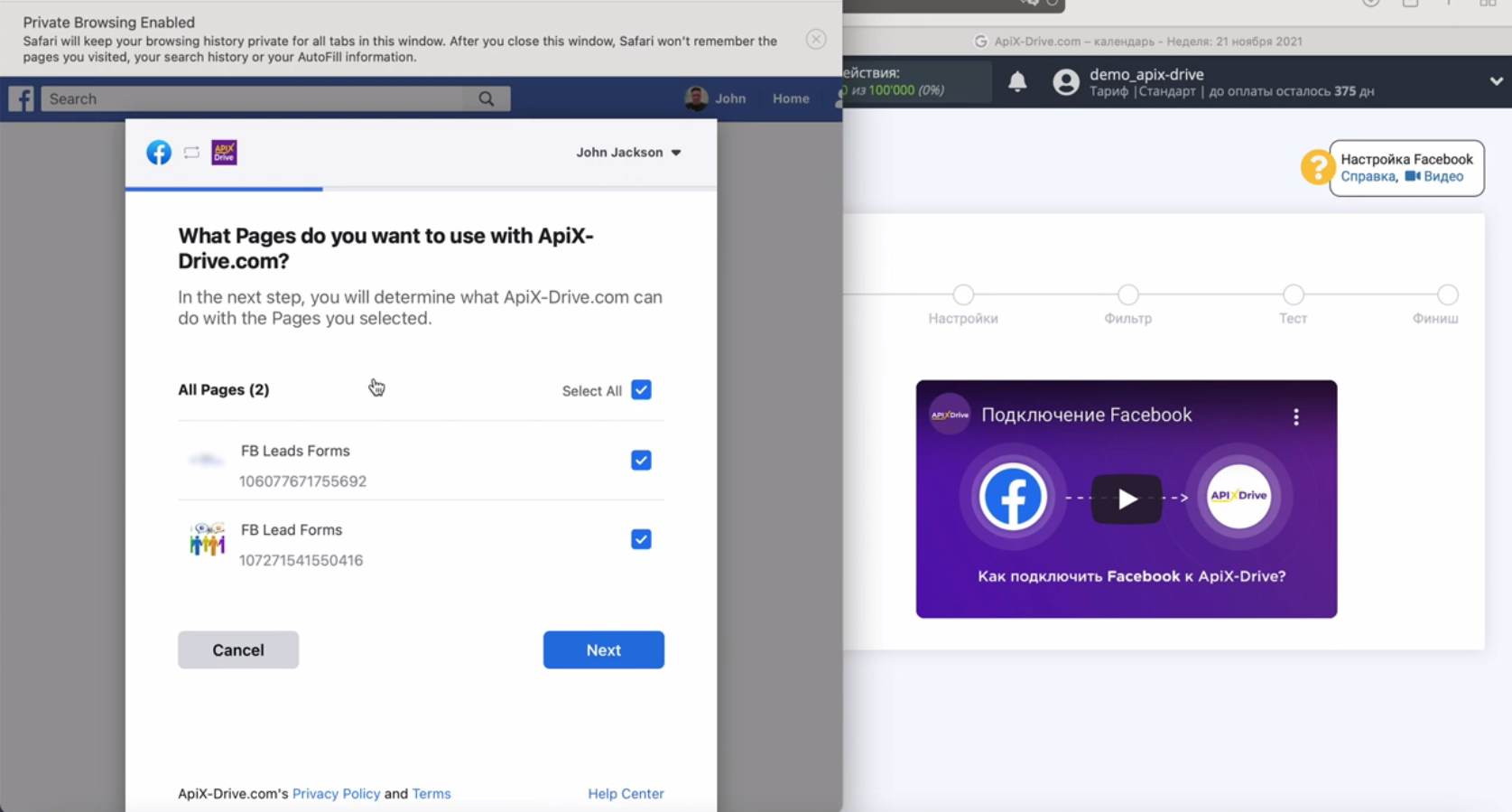
Task: Click the Подключение Facebook video title
Action: [x=1087, y=415]
